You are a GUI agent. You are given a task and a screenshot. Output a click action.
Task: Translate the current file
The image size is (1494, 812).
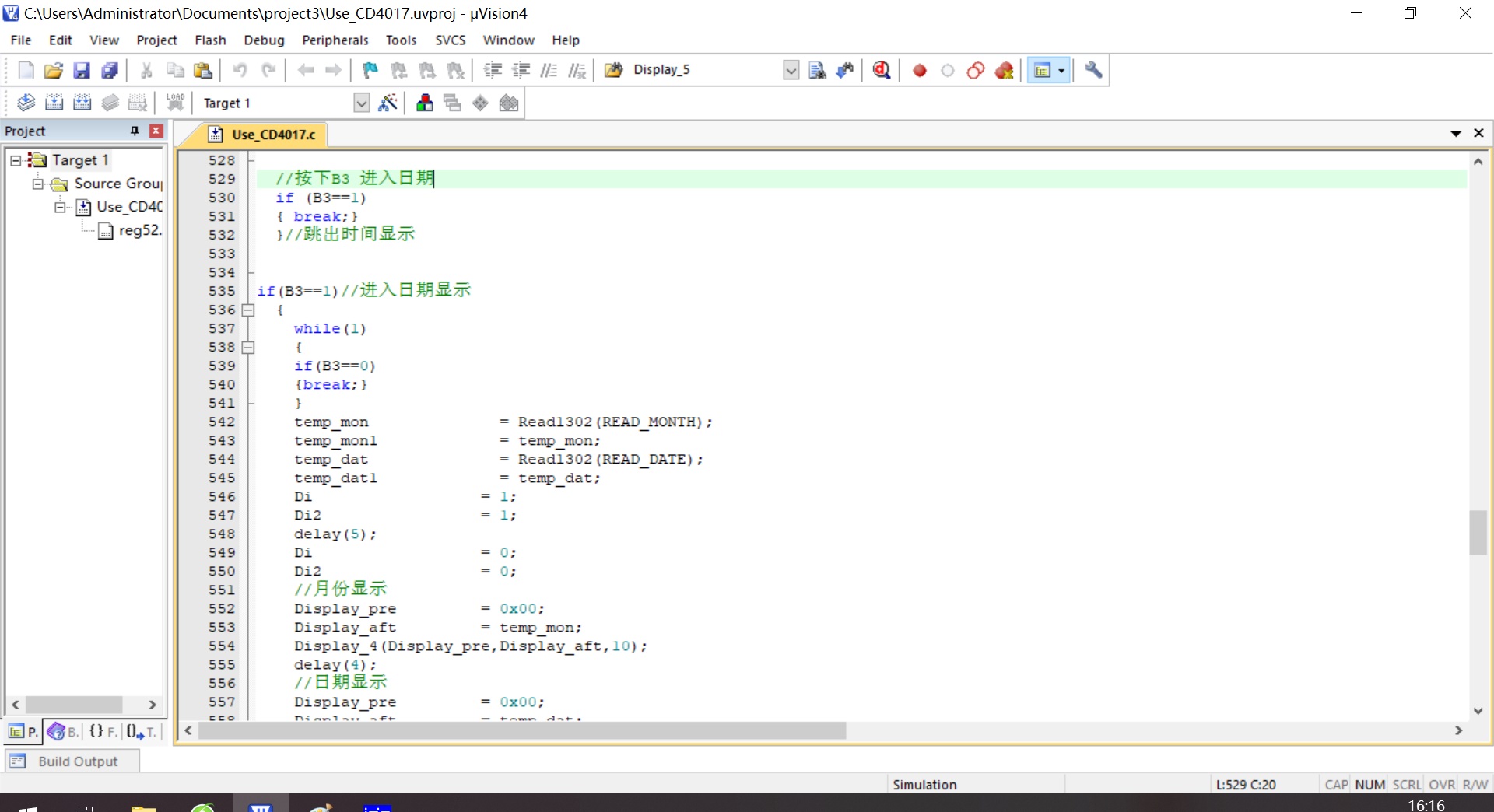(x=26, y=103)
